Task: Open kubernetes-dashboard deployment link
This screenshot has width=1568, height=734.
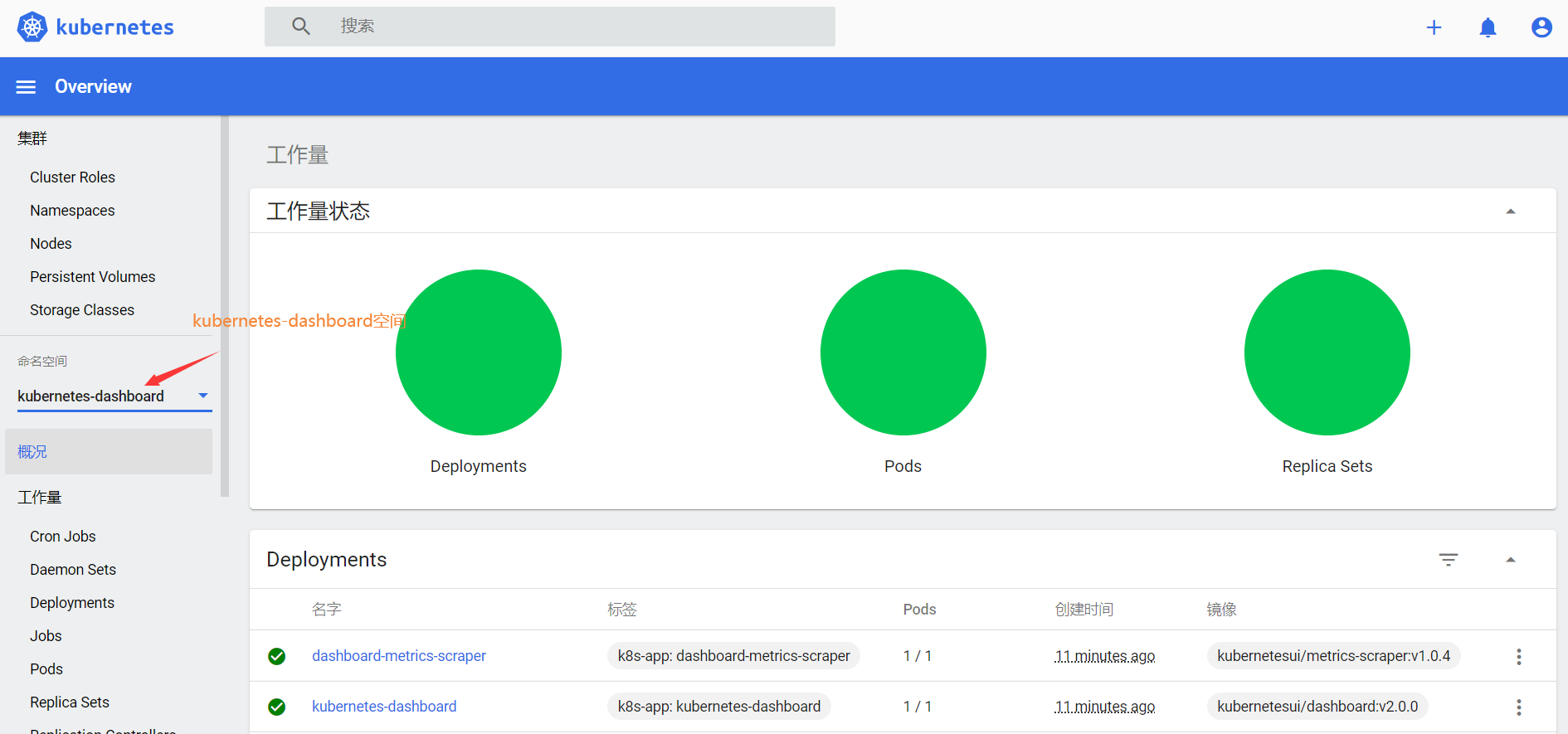Action: pyautogui.click(x=384, y=707)
